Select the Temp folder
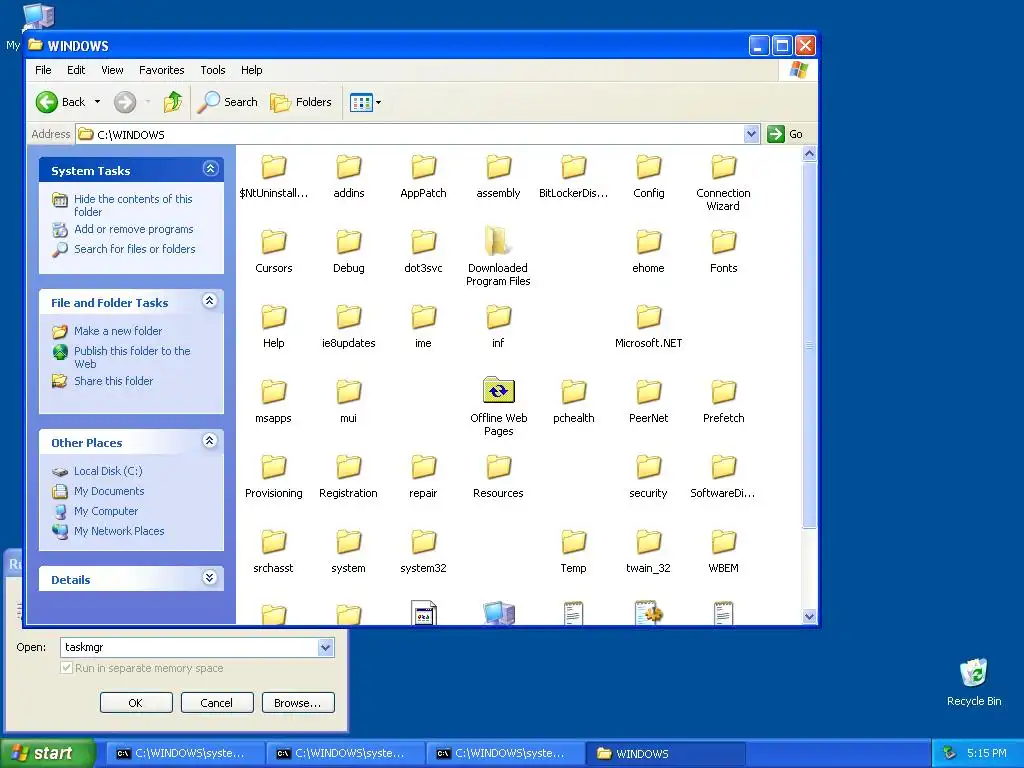 coord(573,551)
